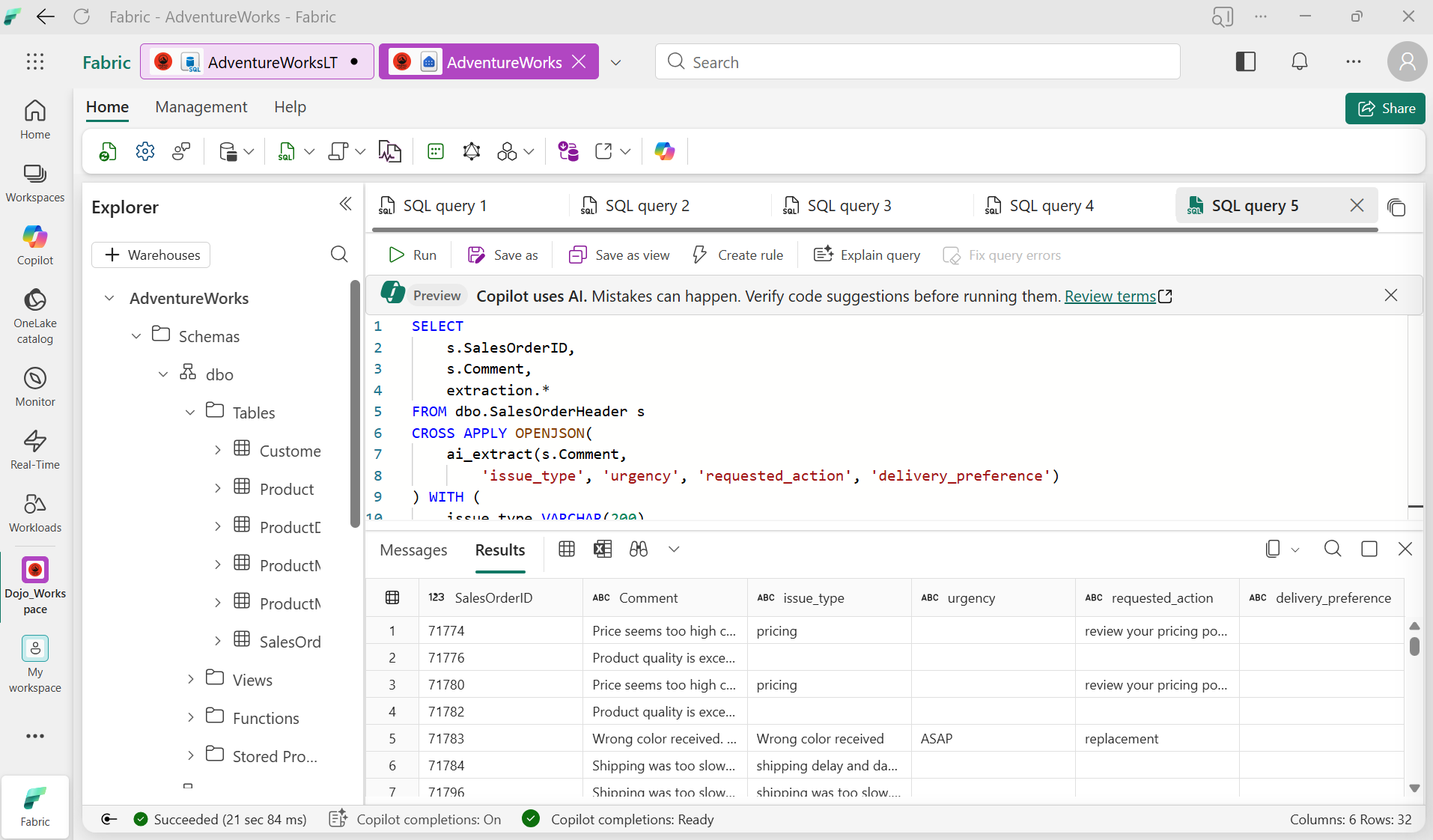Download results as Excel file
1433x840 pixels.
(x=602, y=549)
